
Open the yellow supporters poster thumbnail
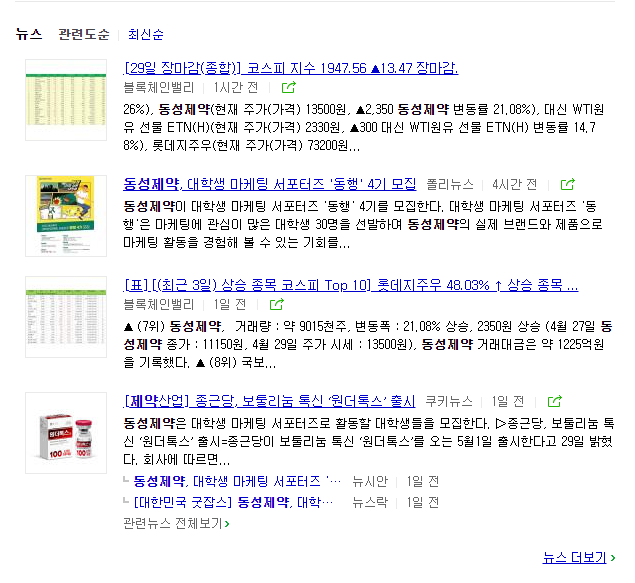(66, 216)
